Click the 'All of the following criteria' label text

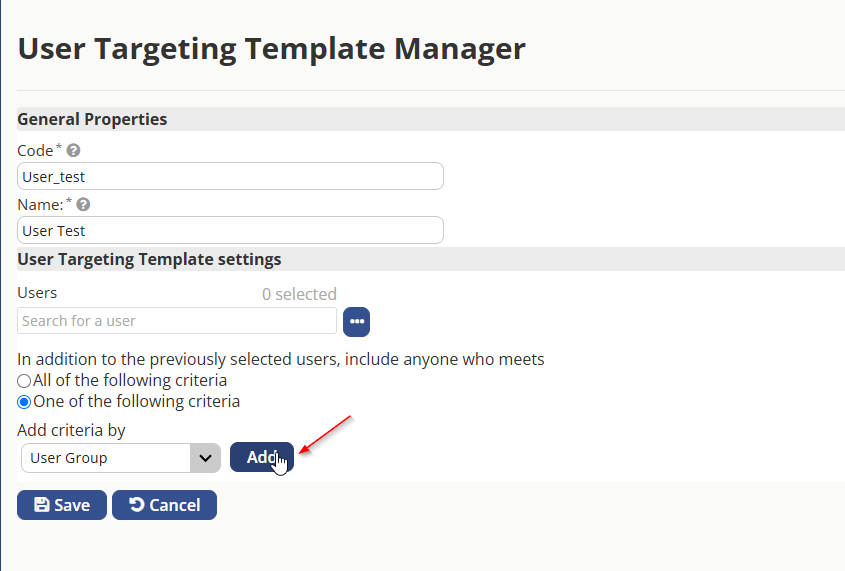tap(130, 380)
